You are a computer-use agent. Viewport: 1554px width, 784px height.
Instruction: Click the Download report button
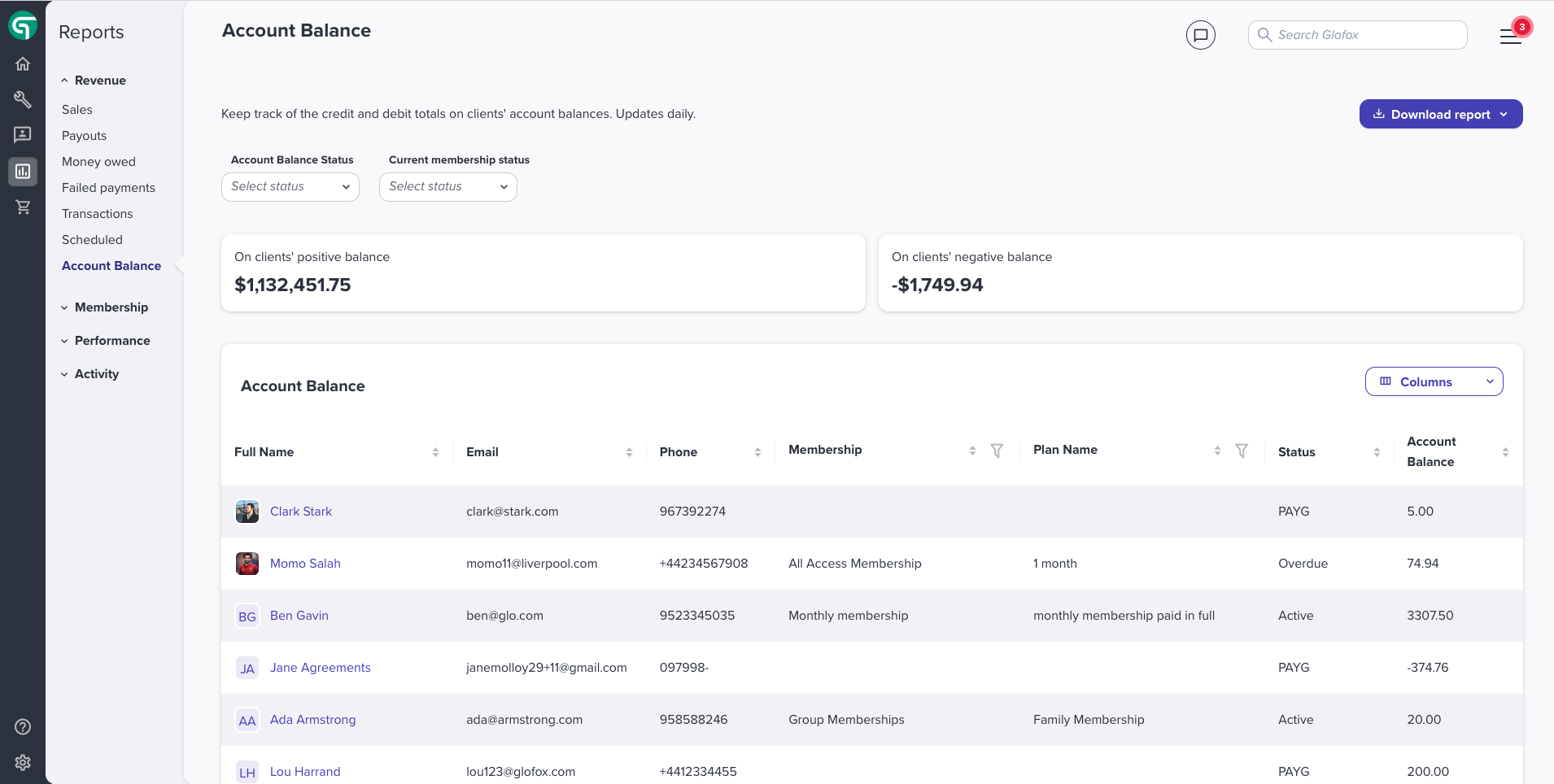(x=1441, y=114)
